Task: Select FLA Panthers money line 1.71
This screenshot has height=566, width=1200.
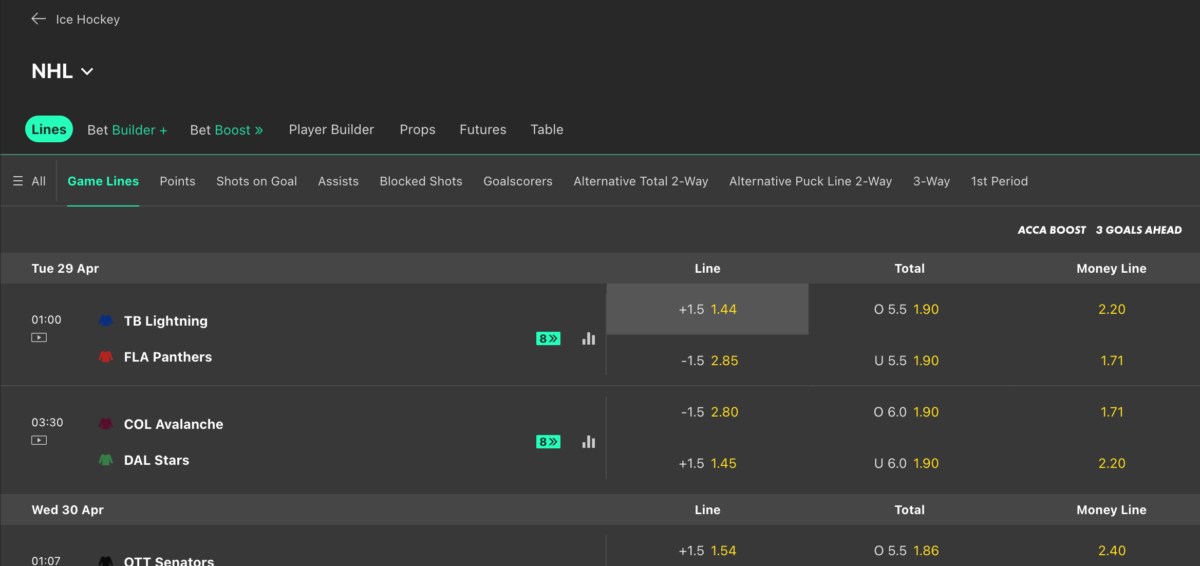Action: (1111, 360)
